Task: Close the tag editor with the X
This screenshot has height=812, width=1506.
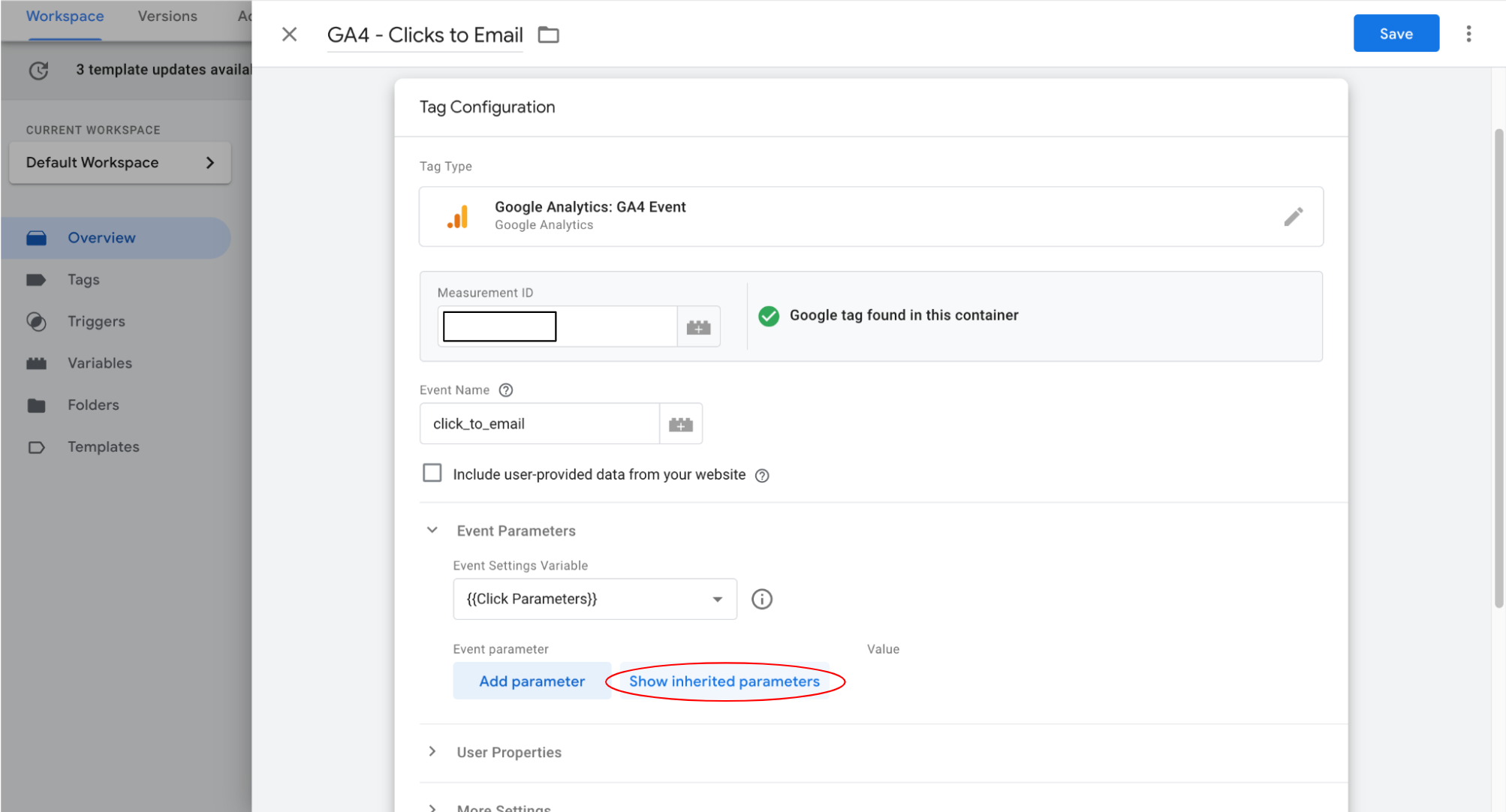Action: coord(289,35)
